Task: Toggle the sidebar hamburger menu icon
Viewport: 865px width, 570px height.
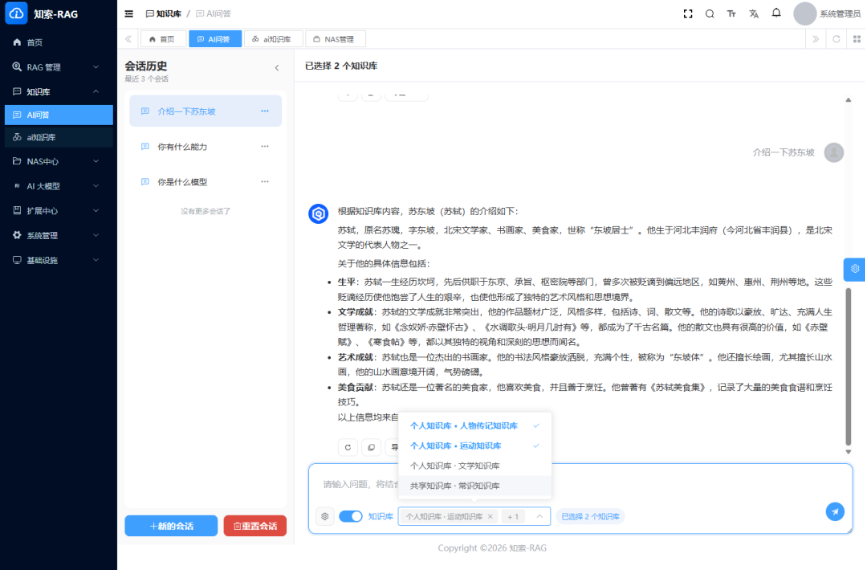Action: pyautogui.click(x=129, y=14)
